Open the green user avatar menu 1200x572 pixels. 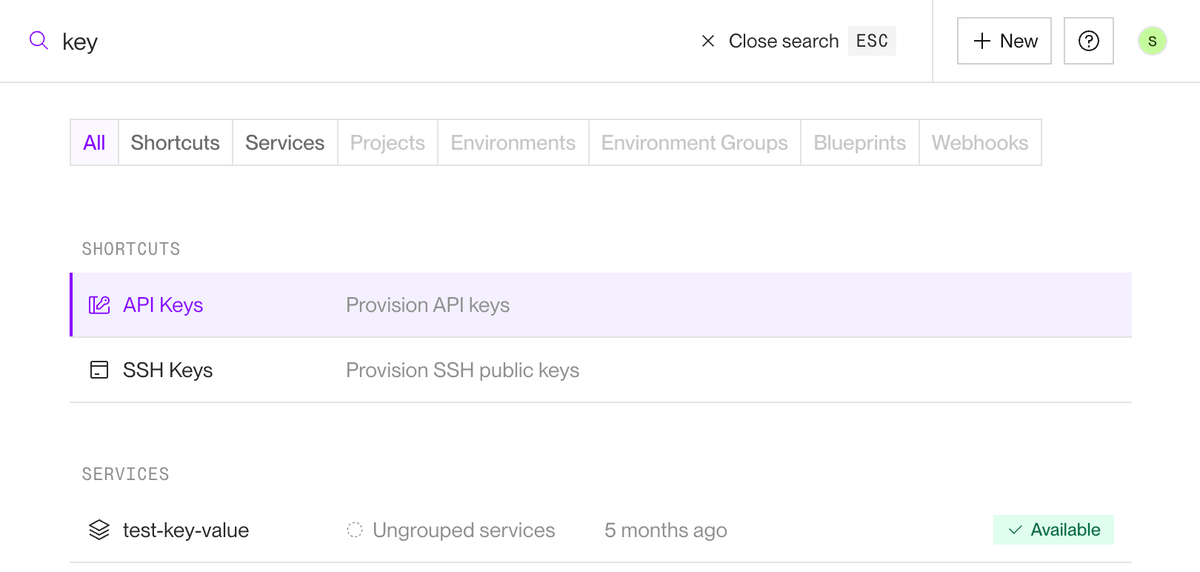click(1152, 41)
